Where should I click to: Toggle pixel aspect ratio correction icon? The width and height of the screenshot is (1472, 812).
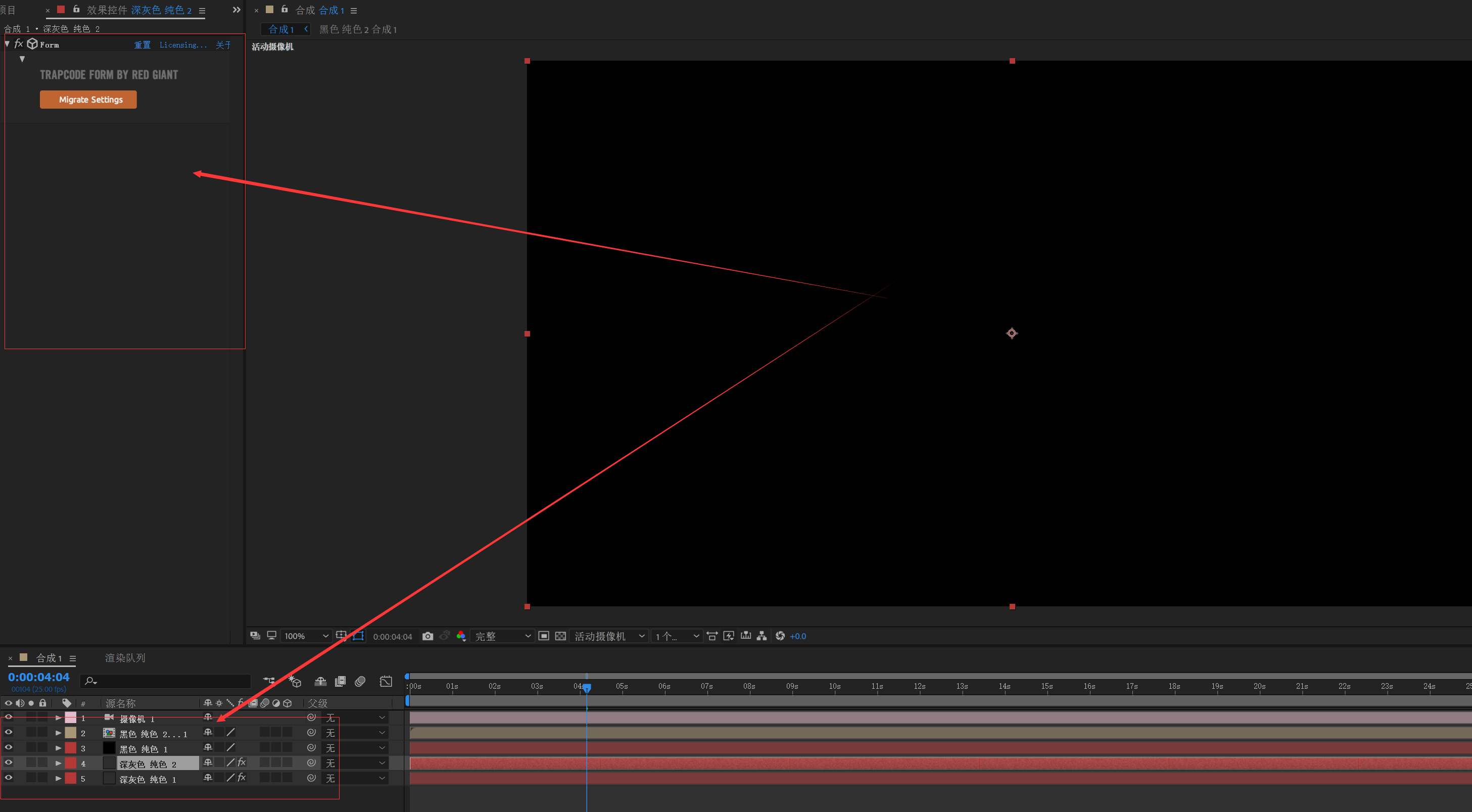coord(712,636)
